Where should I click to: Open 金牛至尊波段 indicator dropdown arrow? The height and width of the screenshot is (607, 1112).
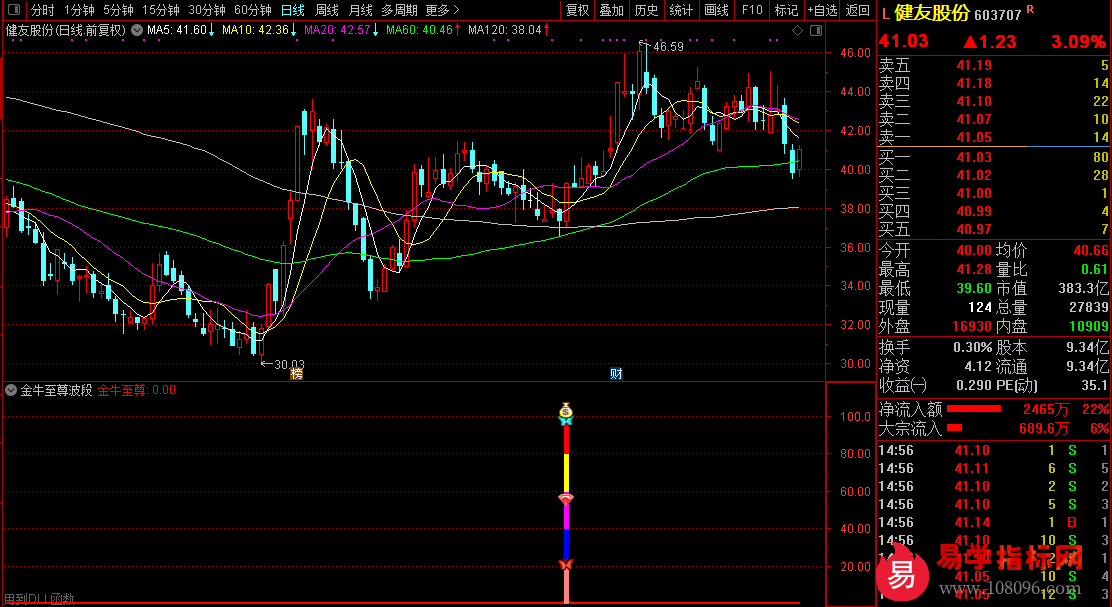click(11, 390)
